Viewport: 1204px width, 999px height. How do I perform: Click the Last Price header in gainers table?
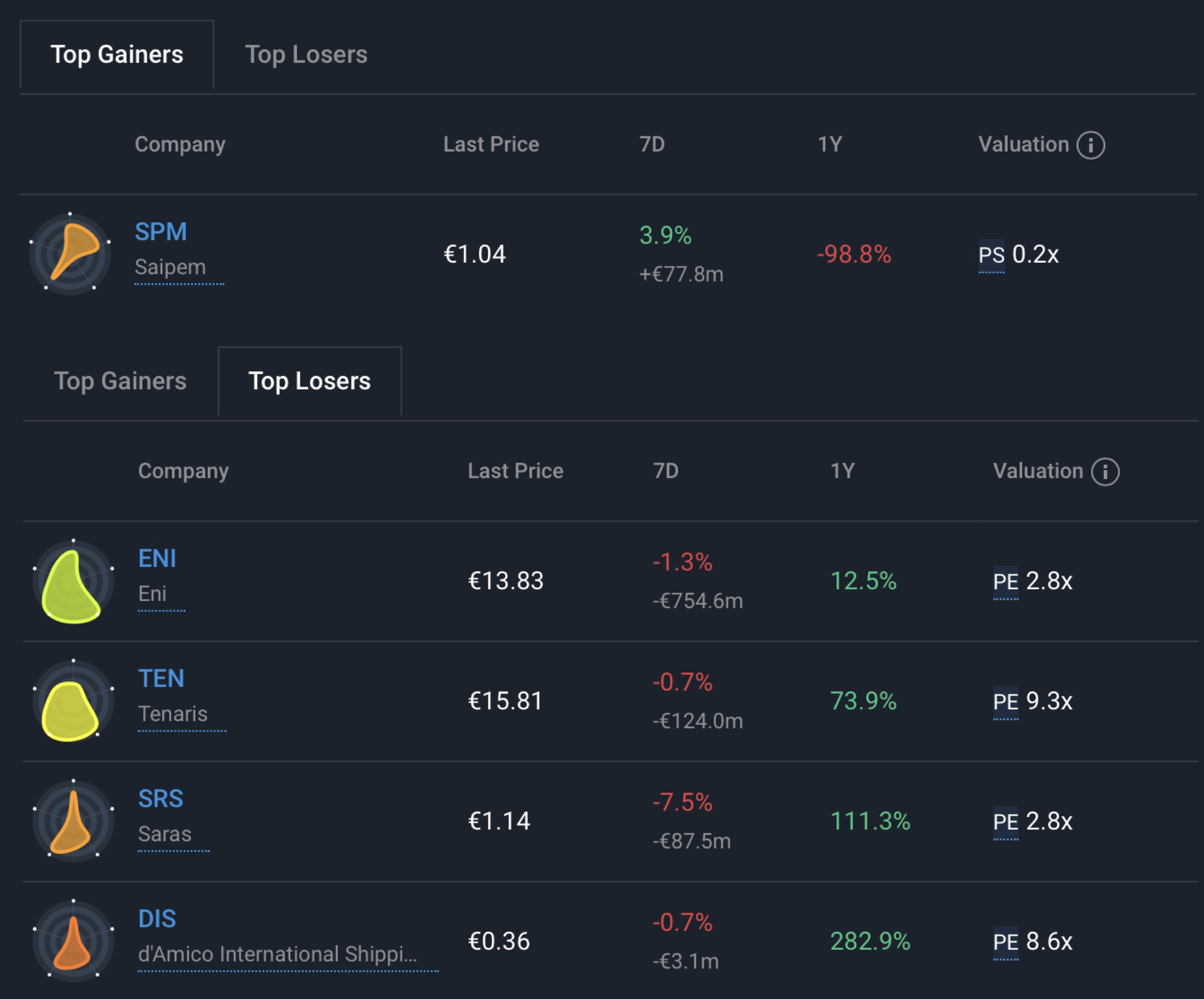(x=491, y=144)
